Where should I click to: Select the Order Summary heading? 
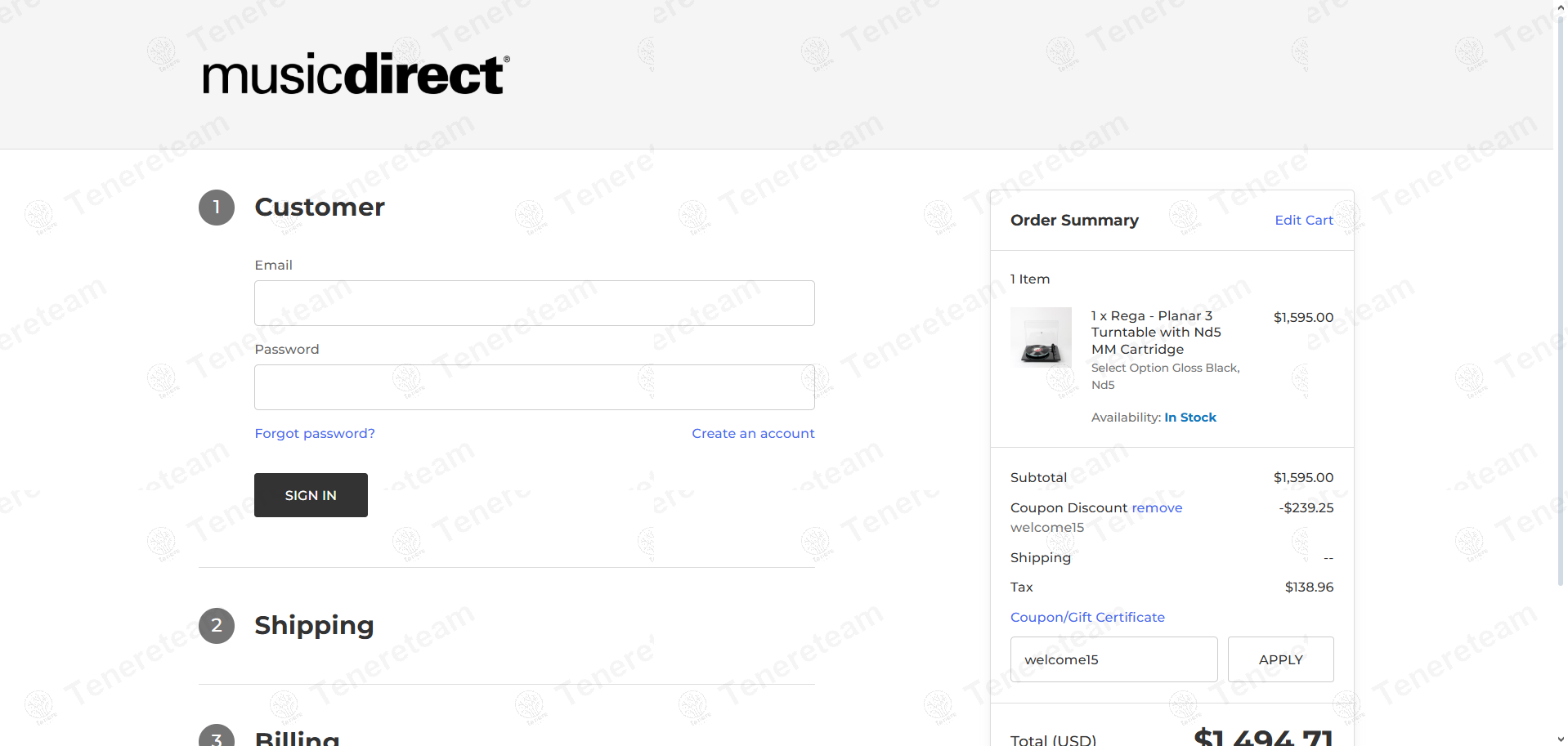point(1074,220)
